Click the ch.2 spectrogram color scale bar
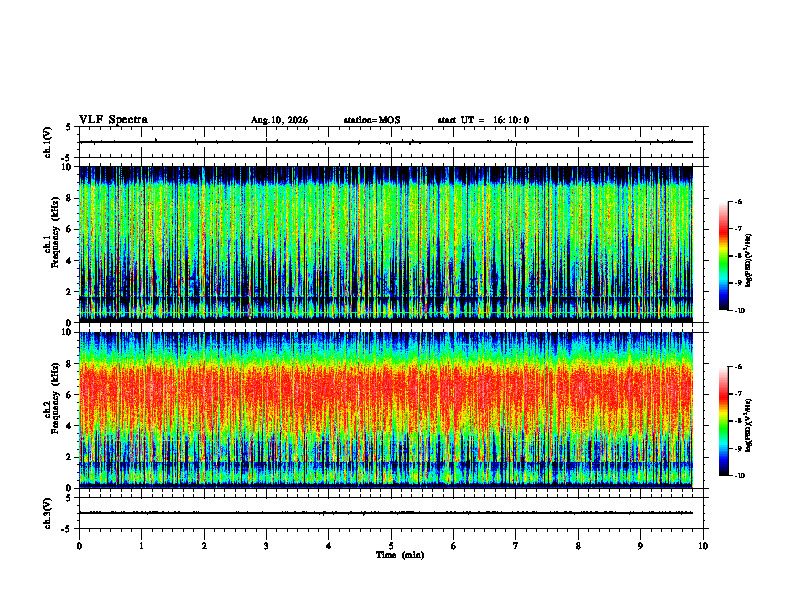This screenshot has height=612, width=792. click(723, 421)
